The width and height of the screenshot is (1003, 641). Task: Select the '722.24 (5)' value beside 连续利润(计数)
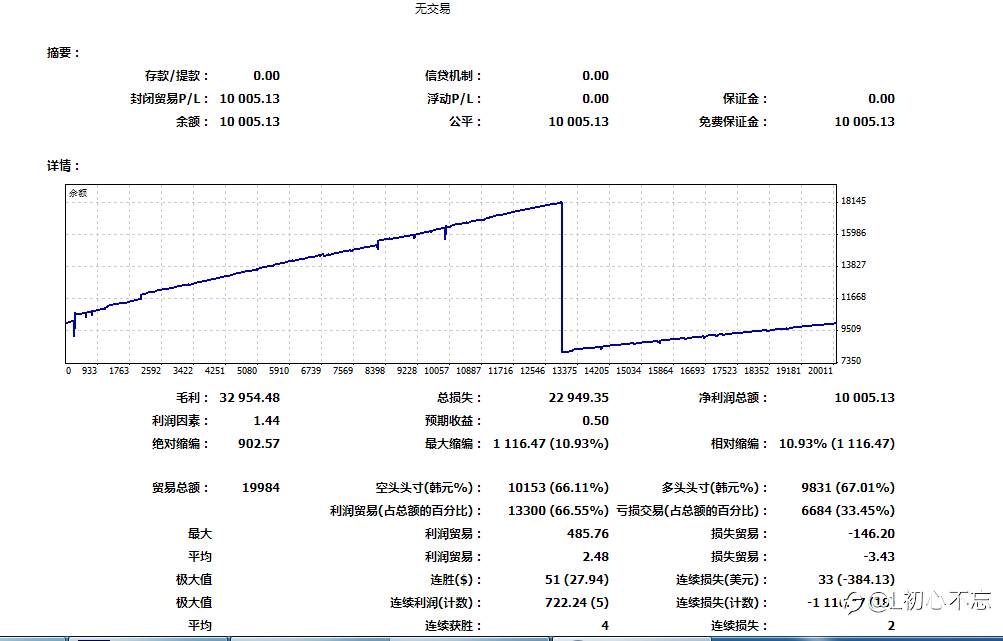[577, 603]
